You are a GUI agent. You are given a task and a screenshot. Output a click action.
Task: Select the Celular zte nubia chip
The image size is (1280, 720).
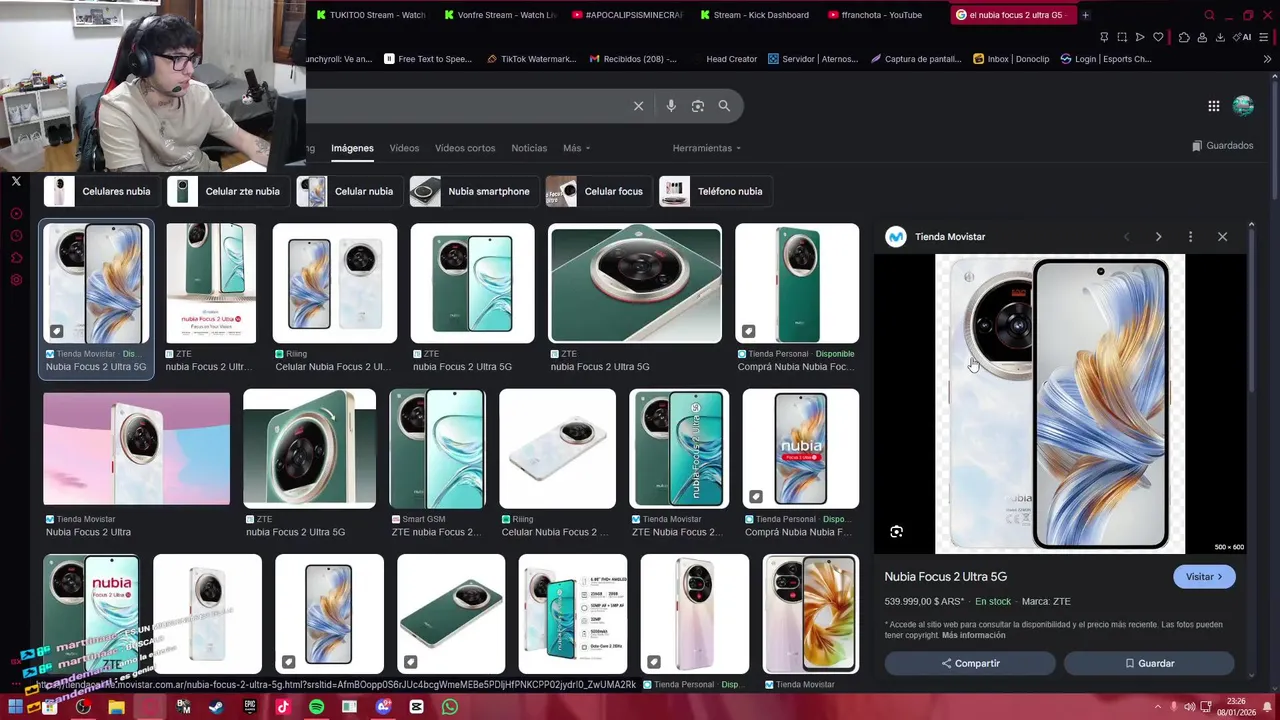click(228, 191)
